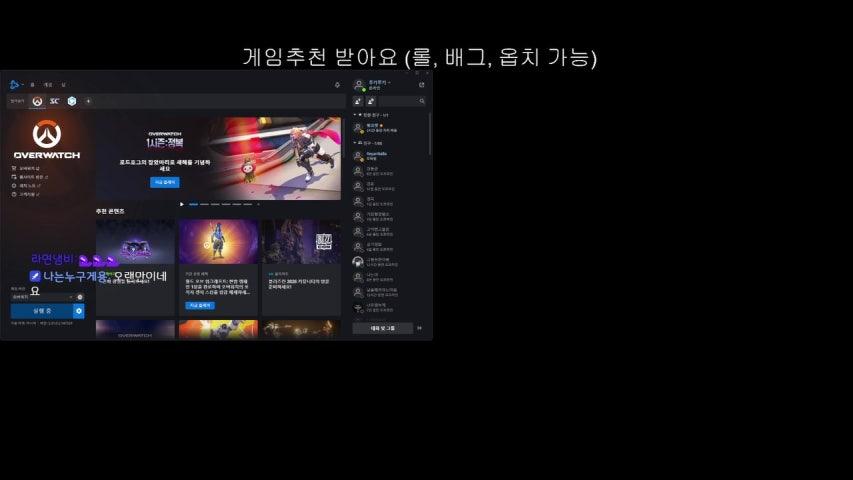Open the Chats and Groups button
Viewport: 853px width, 480px height.
(382, 328)
